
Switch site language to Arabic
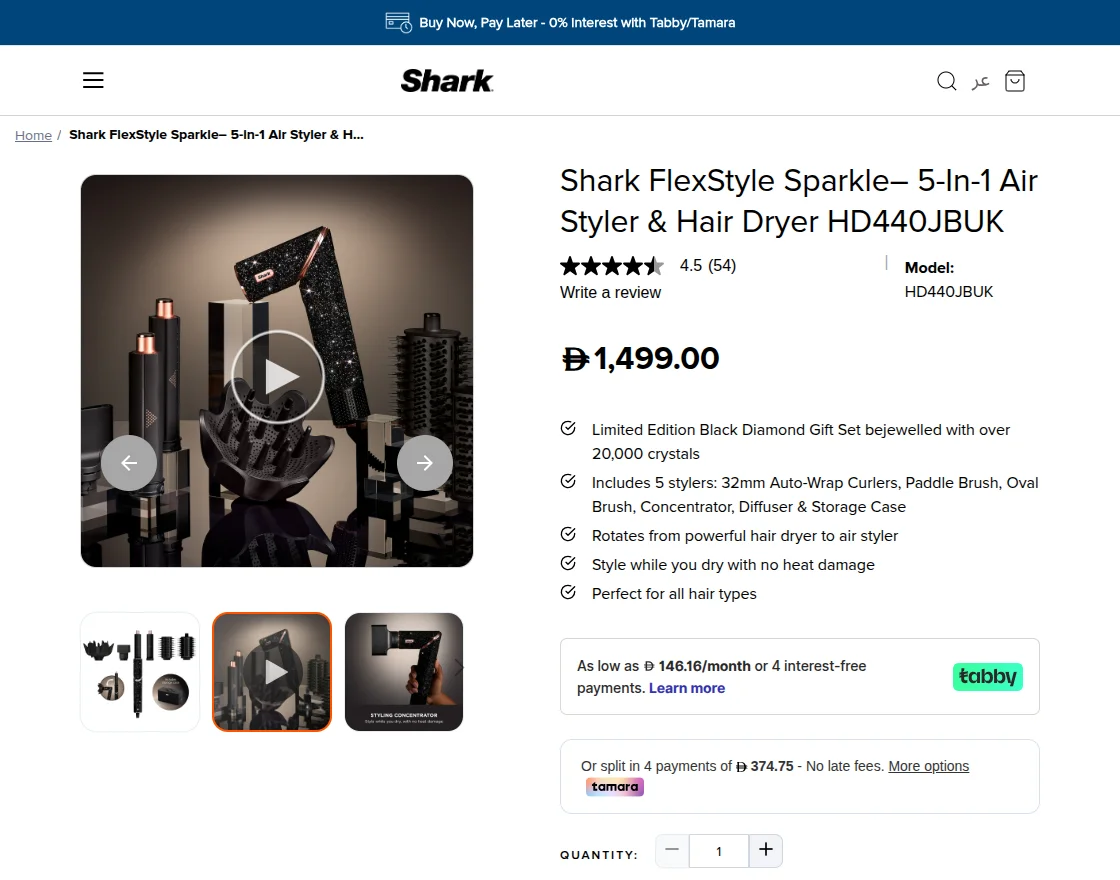(x=981, y=81)
